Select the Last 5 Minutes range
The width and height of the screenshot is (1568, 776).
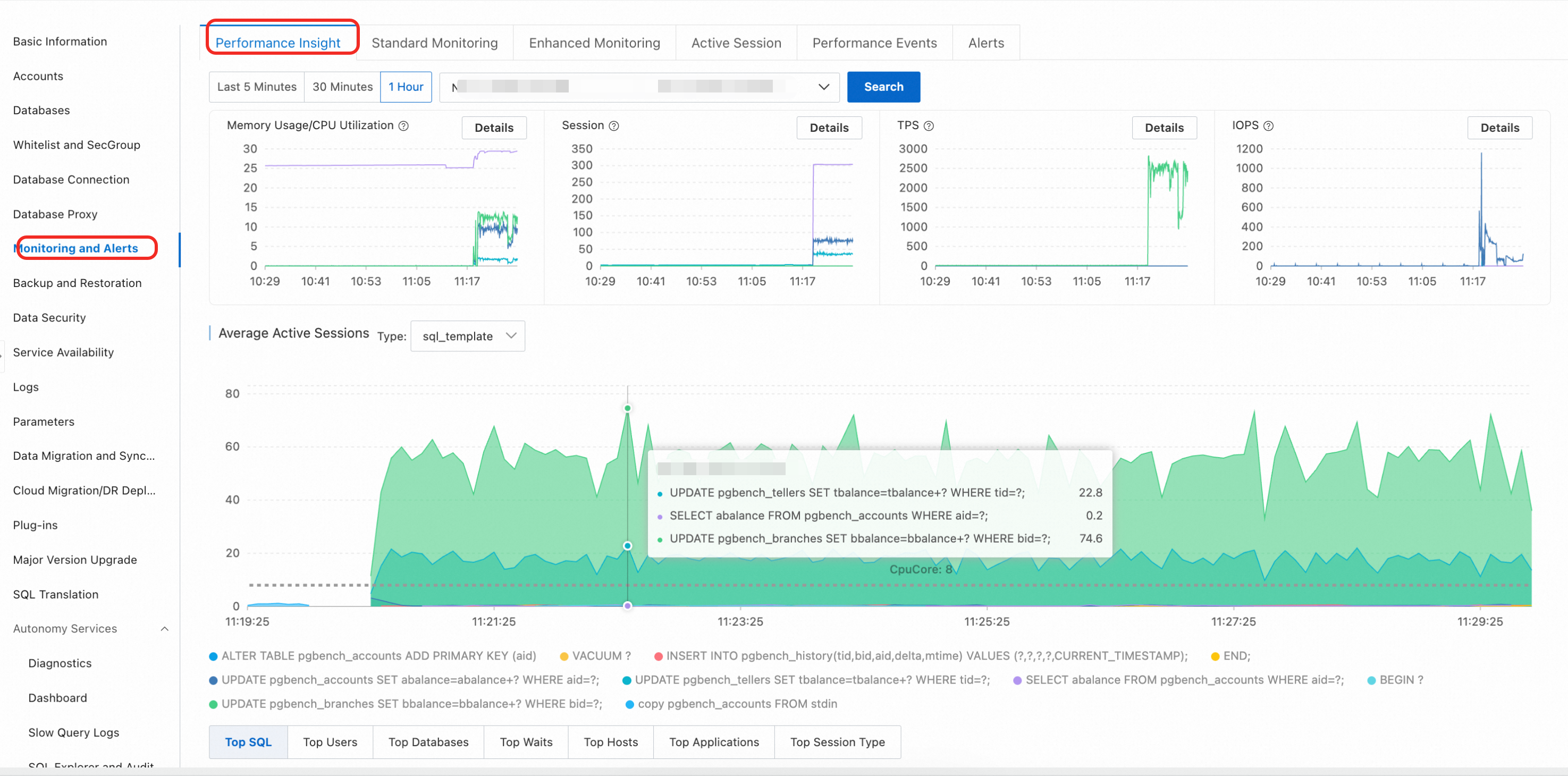point(257,87)
